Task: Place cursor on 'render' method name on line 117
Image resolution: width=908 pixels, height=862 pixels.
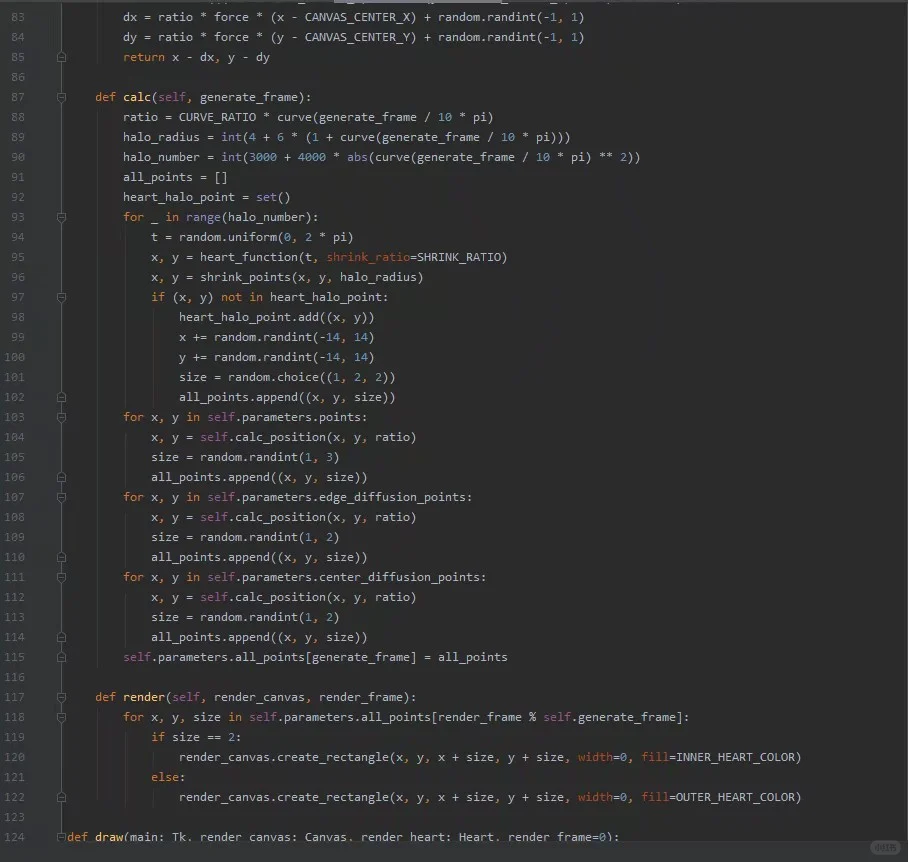Action: click(x=144, y=697)
